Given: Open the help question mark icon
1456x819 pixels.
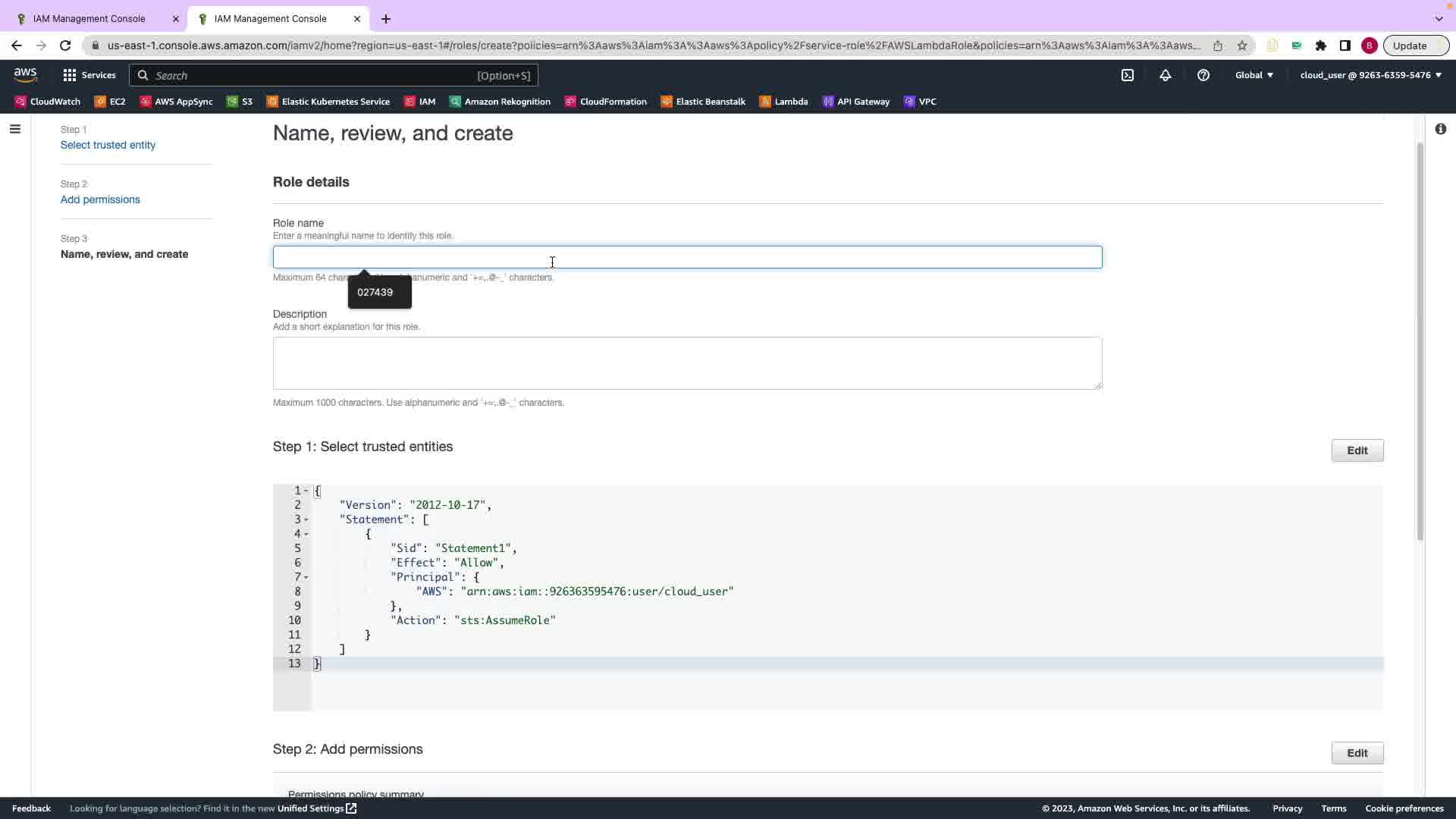Looking at the screenshot, I should click(1203, 75).
